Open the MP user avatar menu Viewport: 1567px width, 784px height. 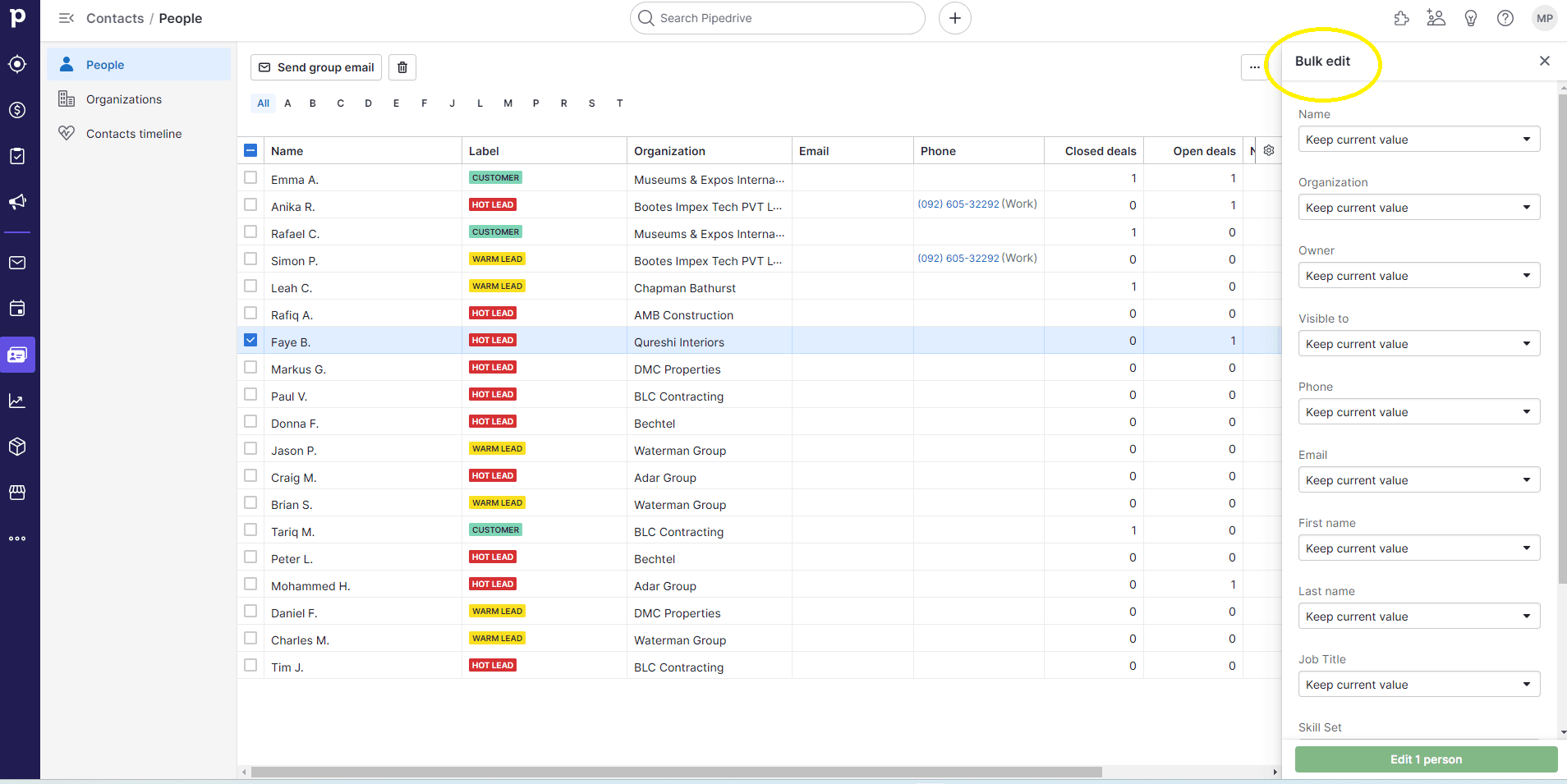click(1545, 18)
